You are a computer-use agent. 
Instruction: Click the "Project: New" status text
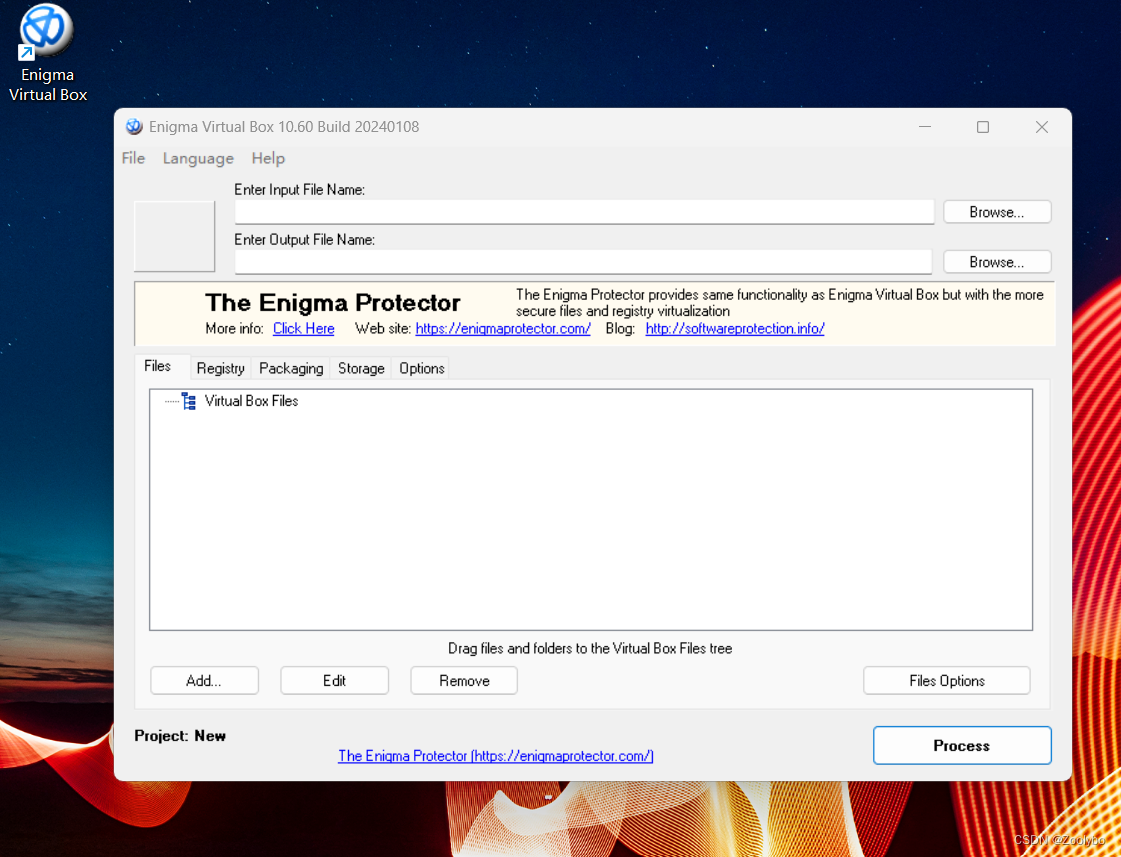point(180,735)
